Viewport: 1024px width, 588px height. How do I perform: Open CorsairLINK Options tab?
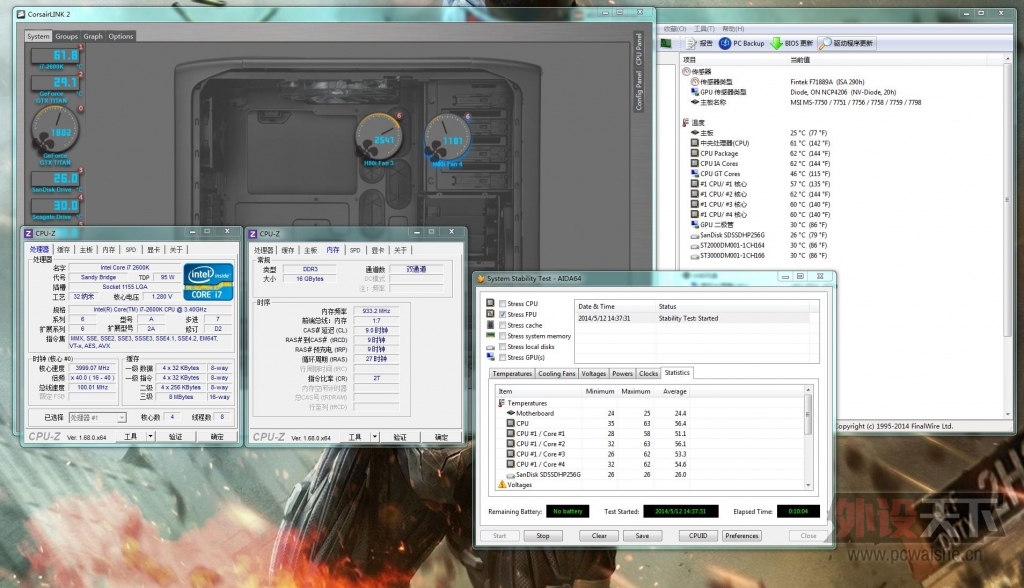tap(120, 36)
